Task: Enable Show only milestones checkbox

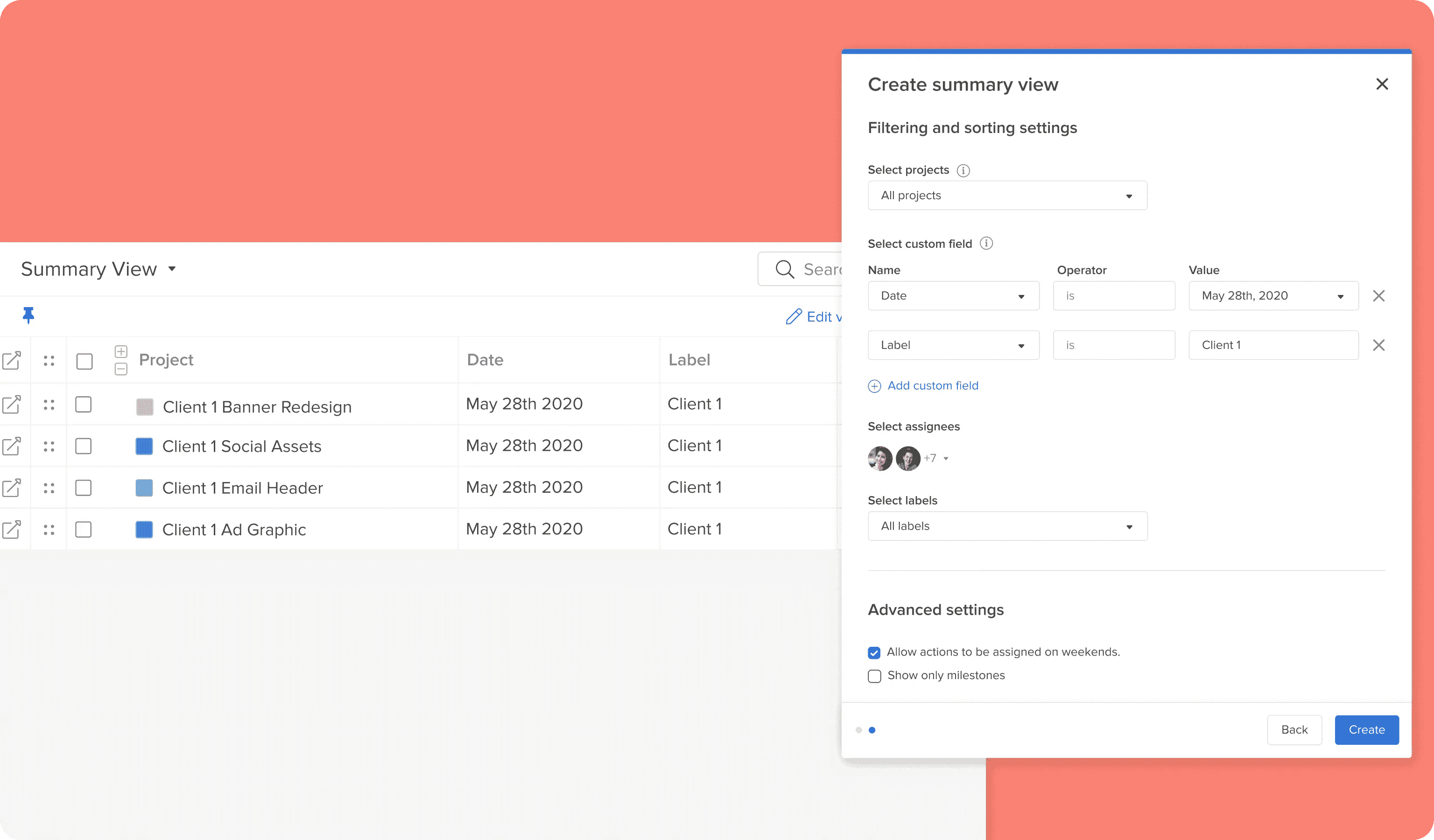Action: pos(874,676)
